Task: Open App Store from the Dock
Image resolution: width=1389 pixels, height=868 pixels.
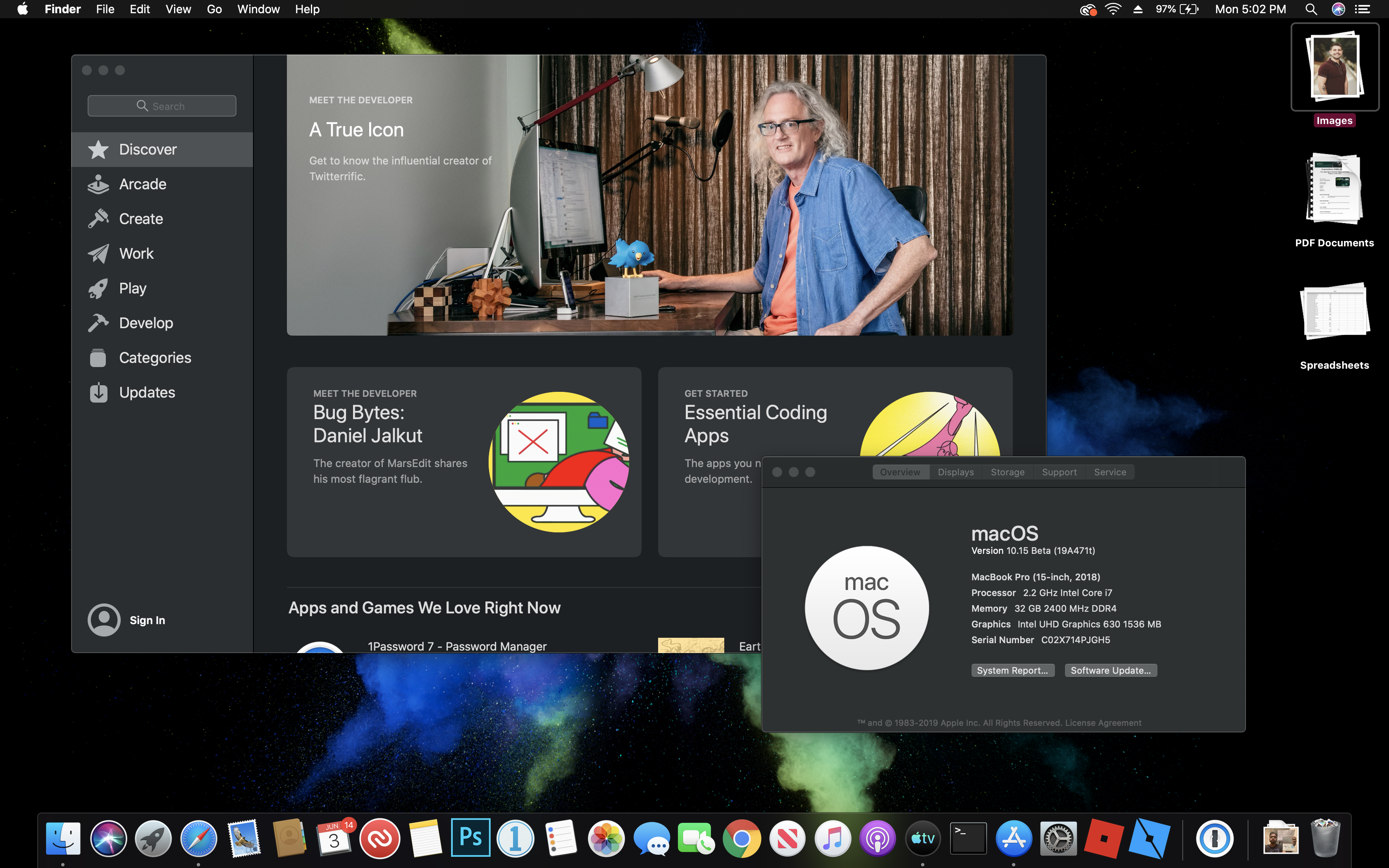Action: coord(1014,838)
